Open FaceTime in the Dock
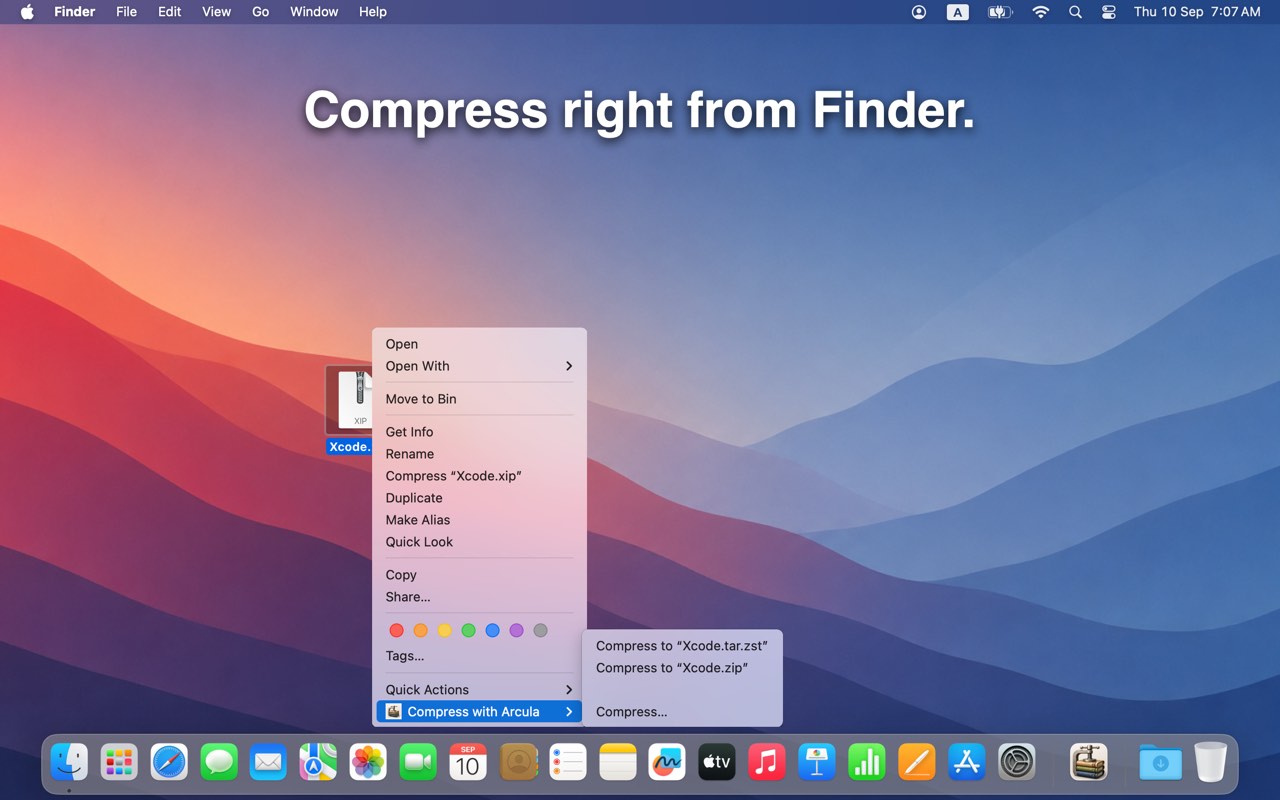 [418, 763]
